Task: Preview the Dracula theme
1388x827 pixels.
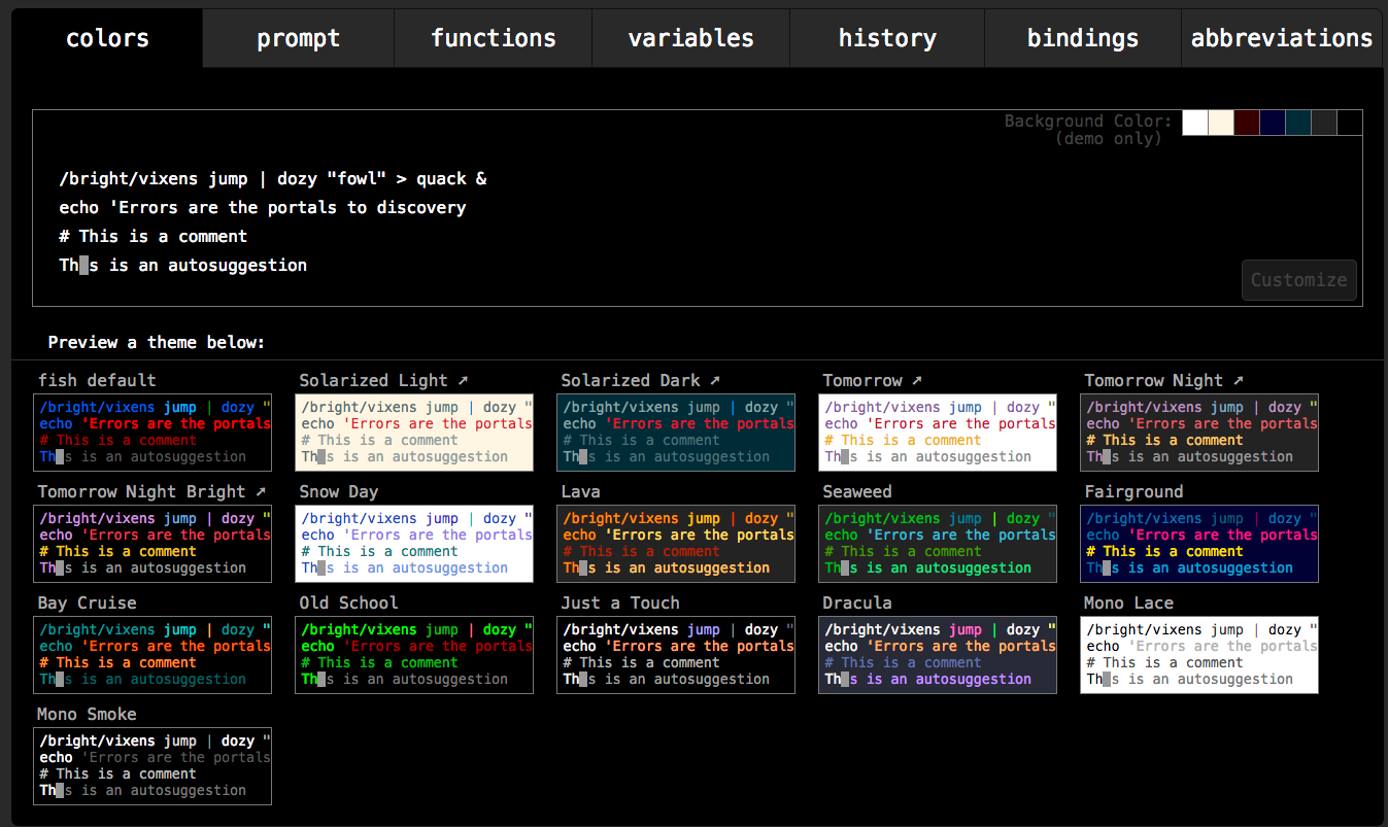Action: point(937,654)
